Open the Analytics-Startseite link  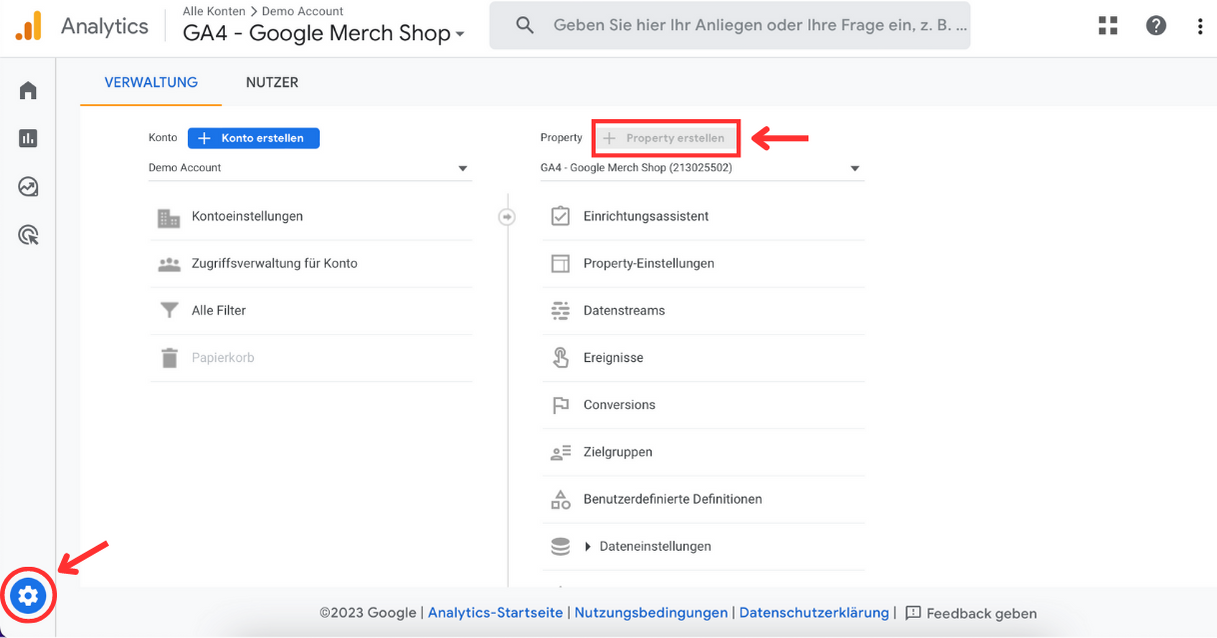pos(495,613)
